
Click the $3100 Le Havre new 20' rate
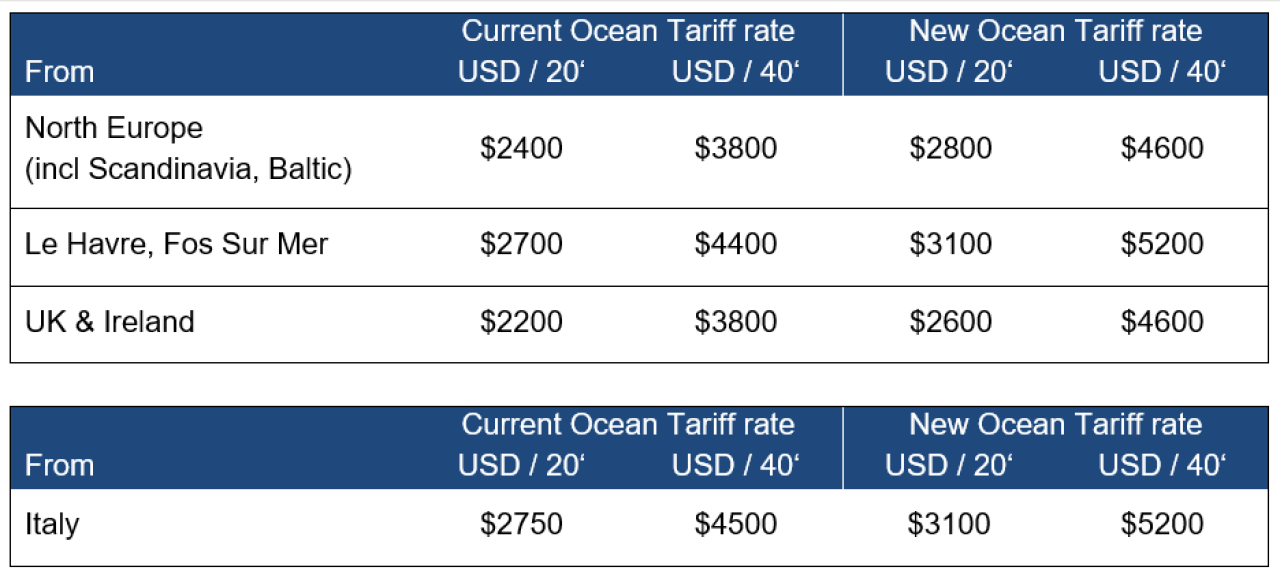point(950,244)
